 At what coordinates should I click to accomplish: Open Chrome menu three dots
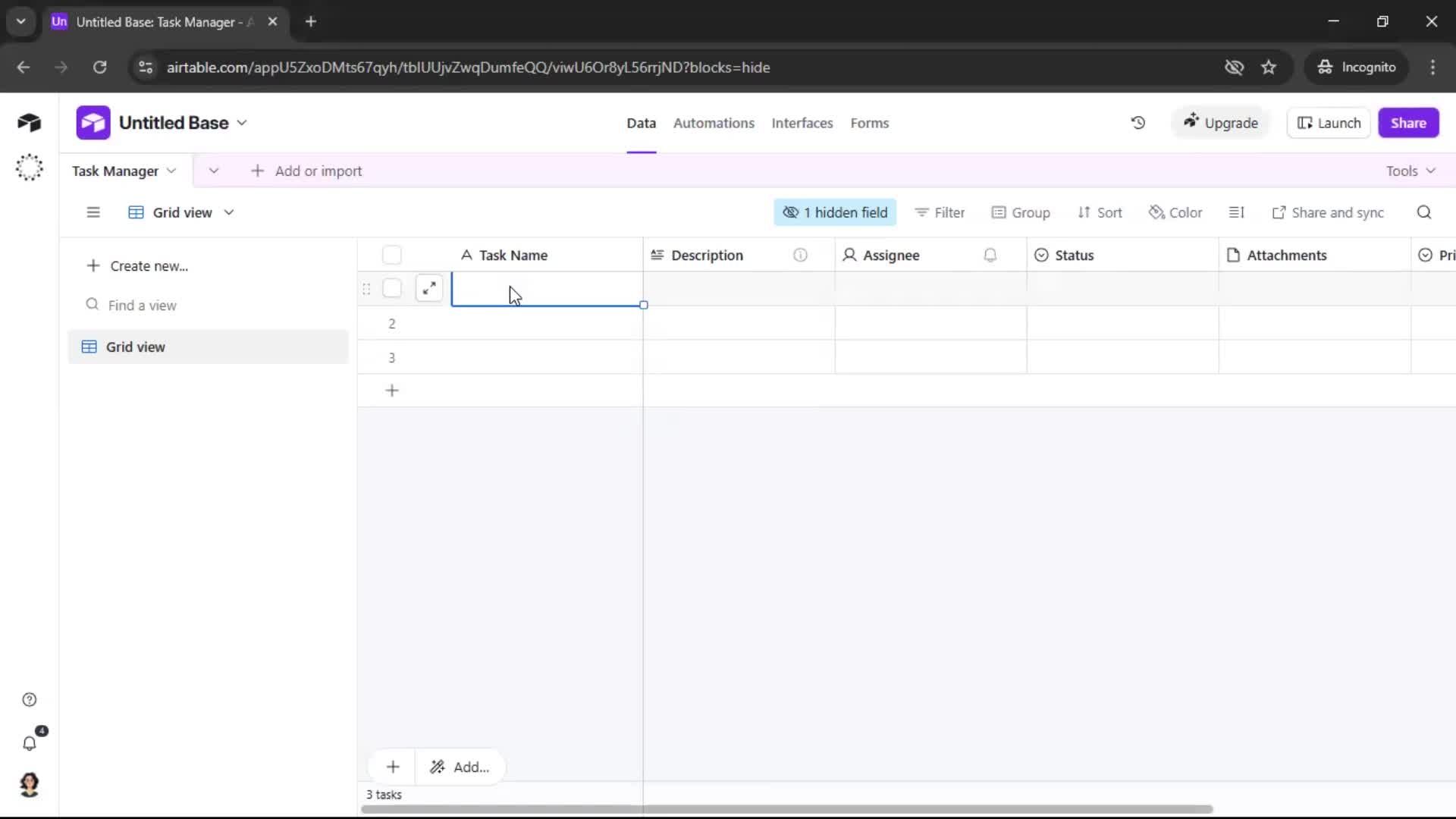1432,67
